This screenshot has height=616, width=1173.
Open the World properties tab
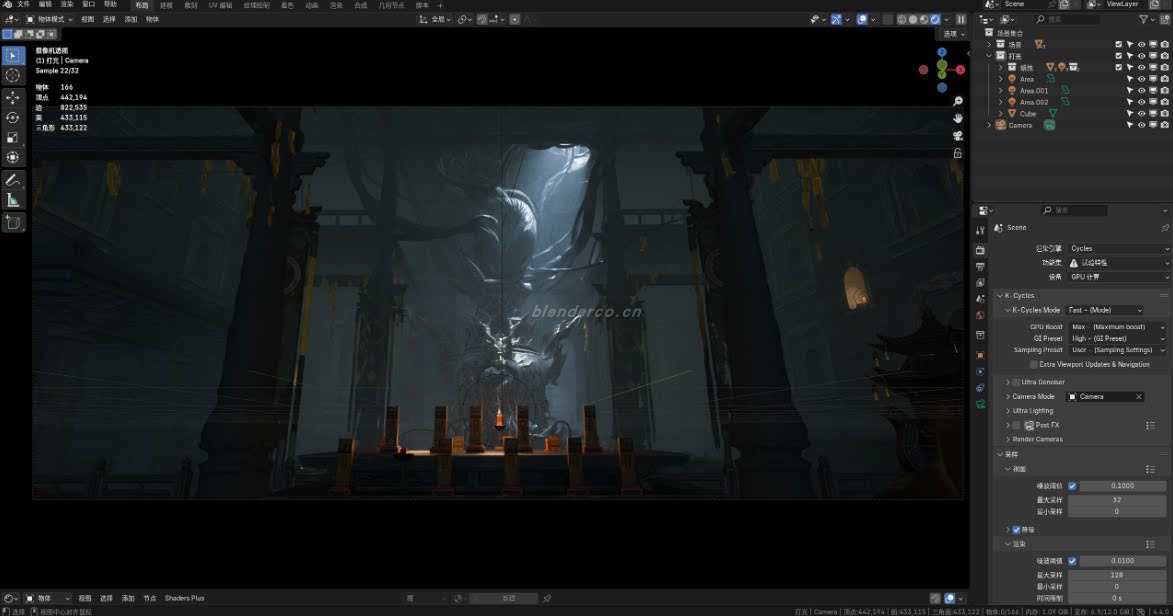[x=980, y=315]
